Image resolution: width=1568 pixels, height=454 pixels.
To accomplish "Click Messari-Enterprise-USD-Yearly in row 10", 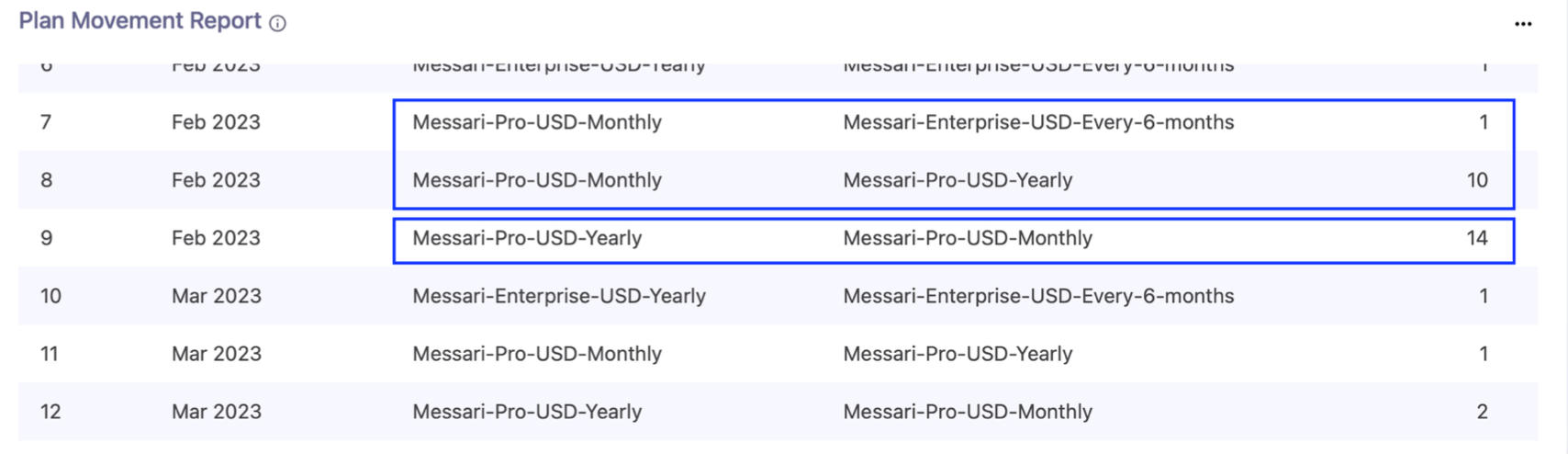I will pyautogui.click(x=559, y=296).
